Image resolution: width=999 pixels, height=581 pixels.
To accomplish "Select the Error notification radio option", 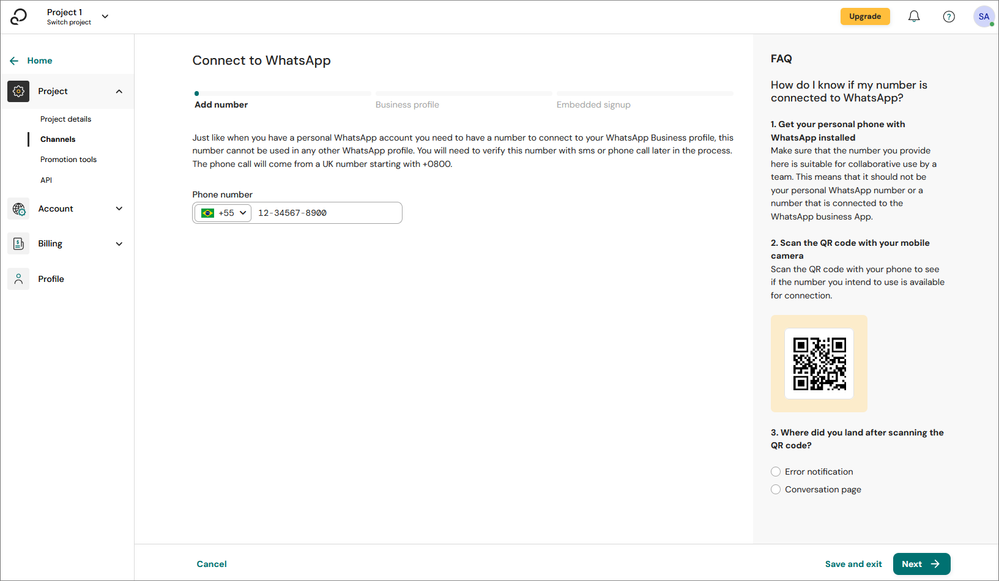I will tap(776, 472).
